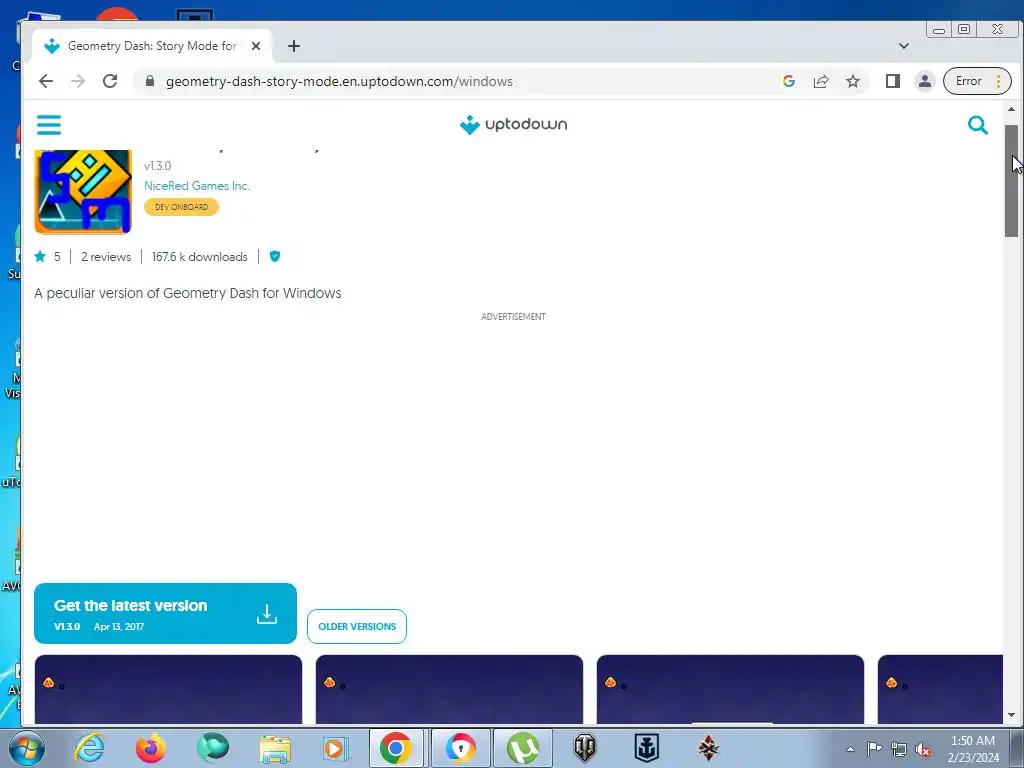Viewport: 1024px width, 768px height.
Task: Open Chrome menu via Error button
Action: click(x=977, y=81)
